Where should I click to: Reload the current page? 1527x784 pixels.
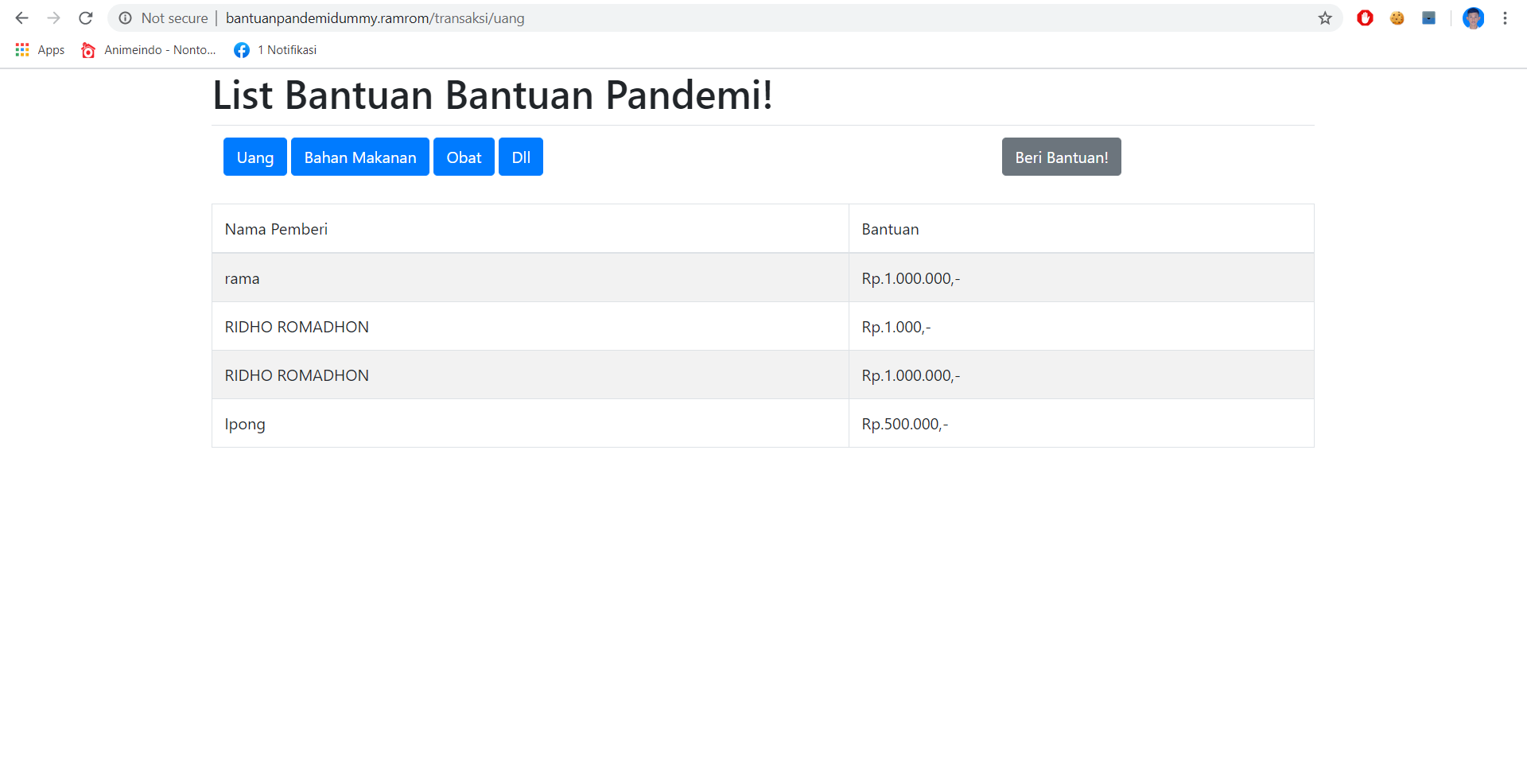[x=85, y=17]
